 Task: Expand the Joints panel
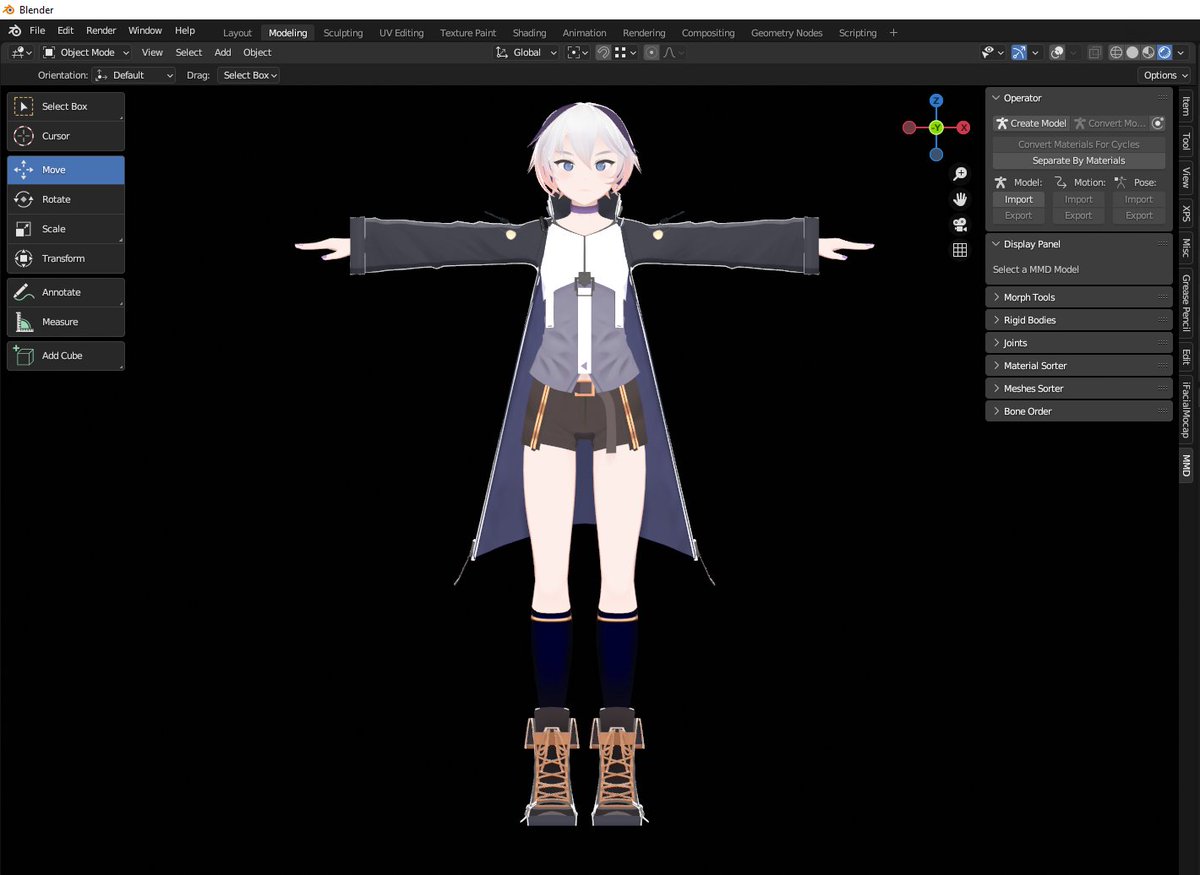tap(1078, 343)
